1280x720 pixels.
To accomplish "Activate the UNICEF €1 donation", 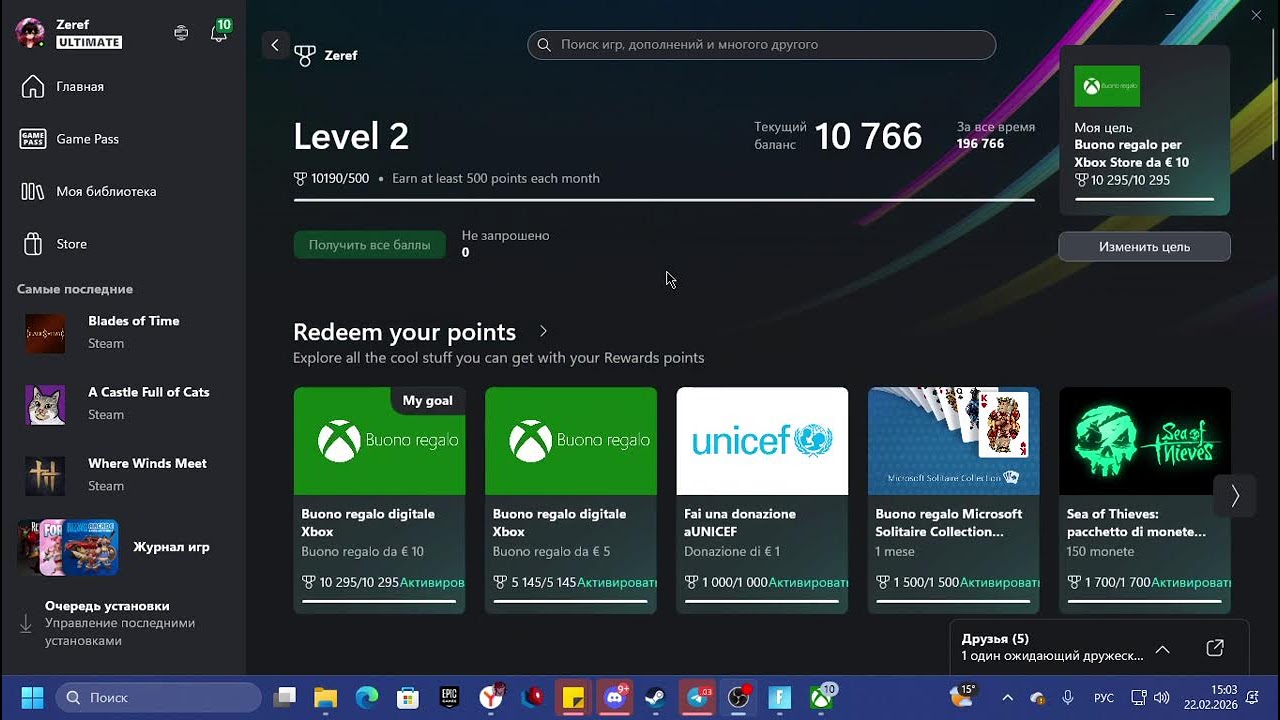I will tap(808, 582).
